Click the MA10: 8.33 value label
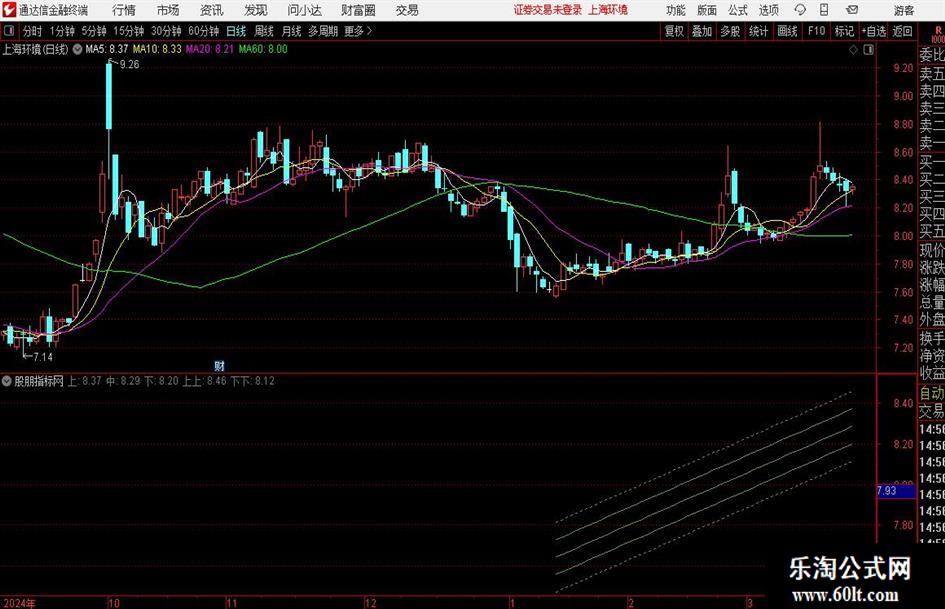 click(157, 49)
